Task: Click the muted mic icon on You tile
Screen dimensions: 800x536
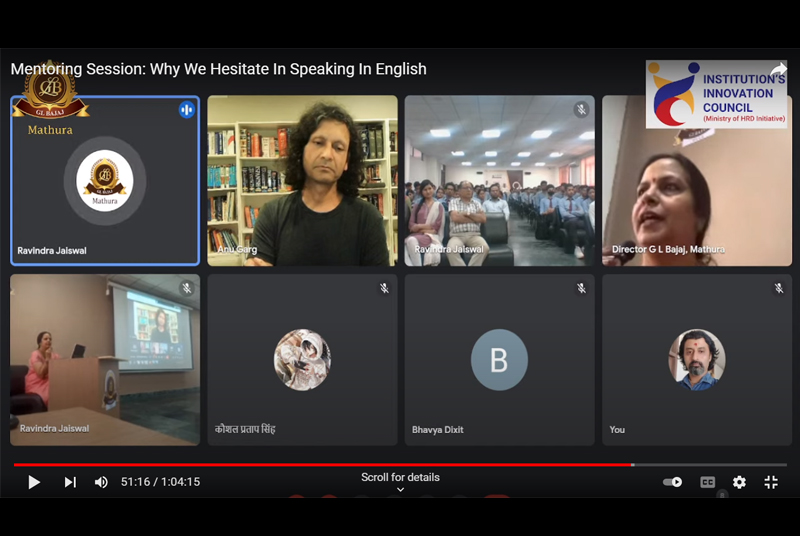Action: pos(779,288)
